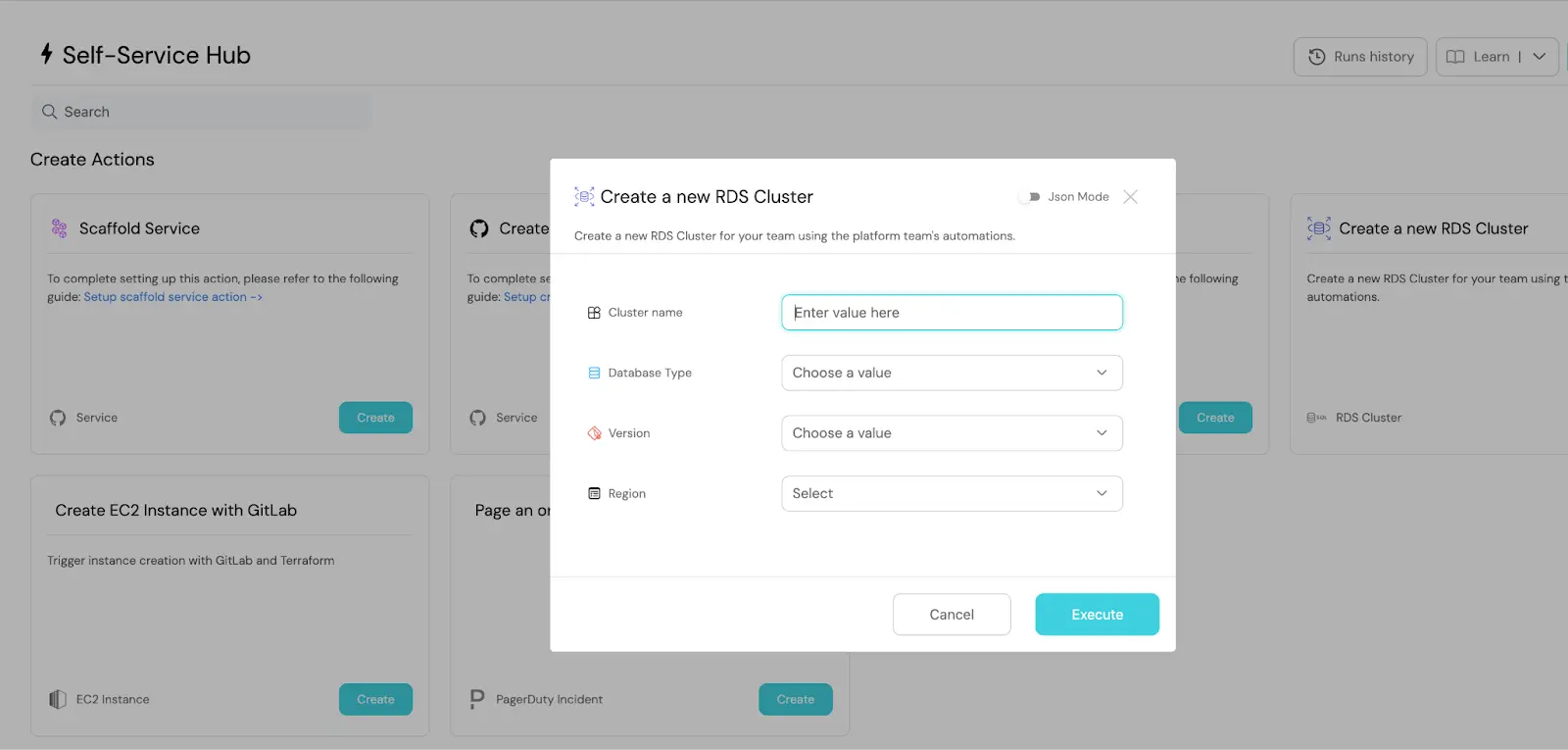Open the Database Type dropdown
Image resolution: width=1568 pixels, height=750 pixels.
click(x=952, y=374)
